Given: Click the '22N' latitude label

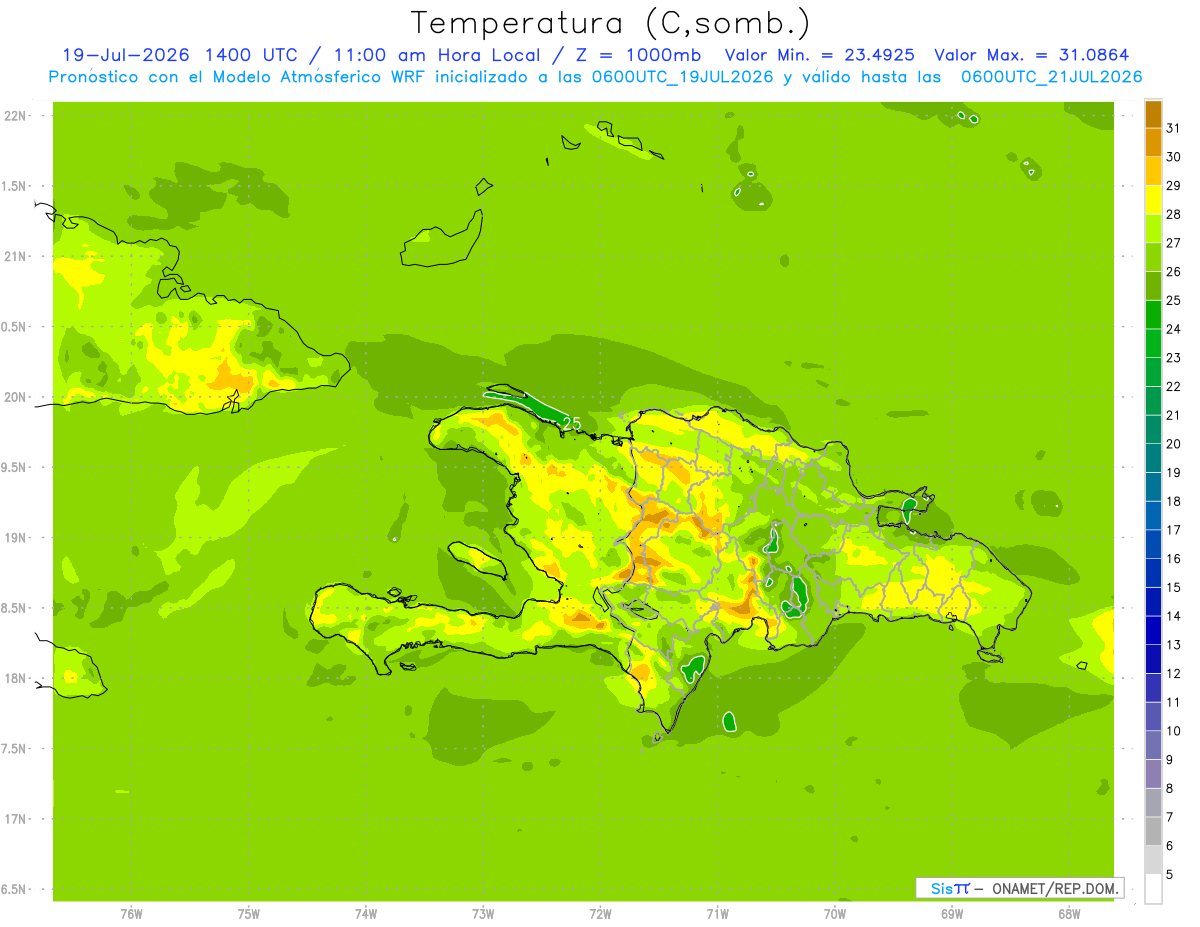Looking at the screenshot, I should pyautogui.click(x=15, y=115).
